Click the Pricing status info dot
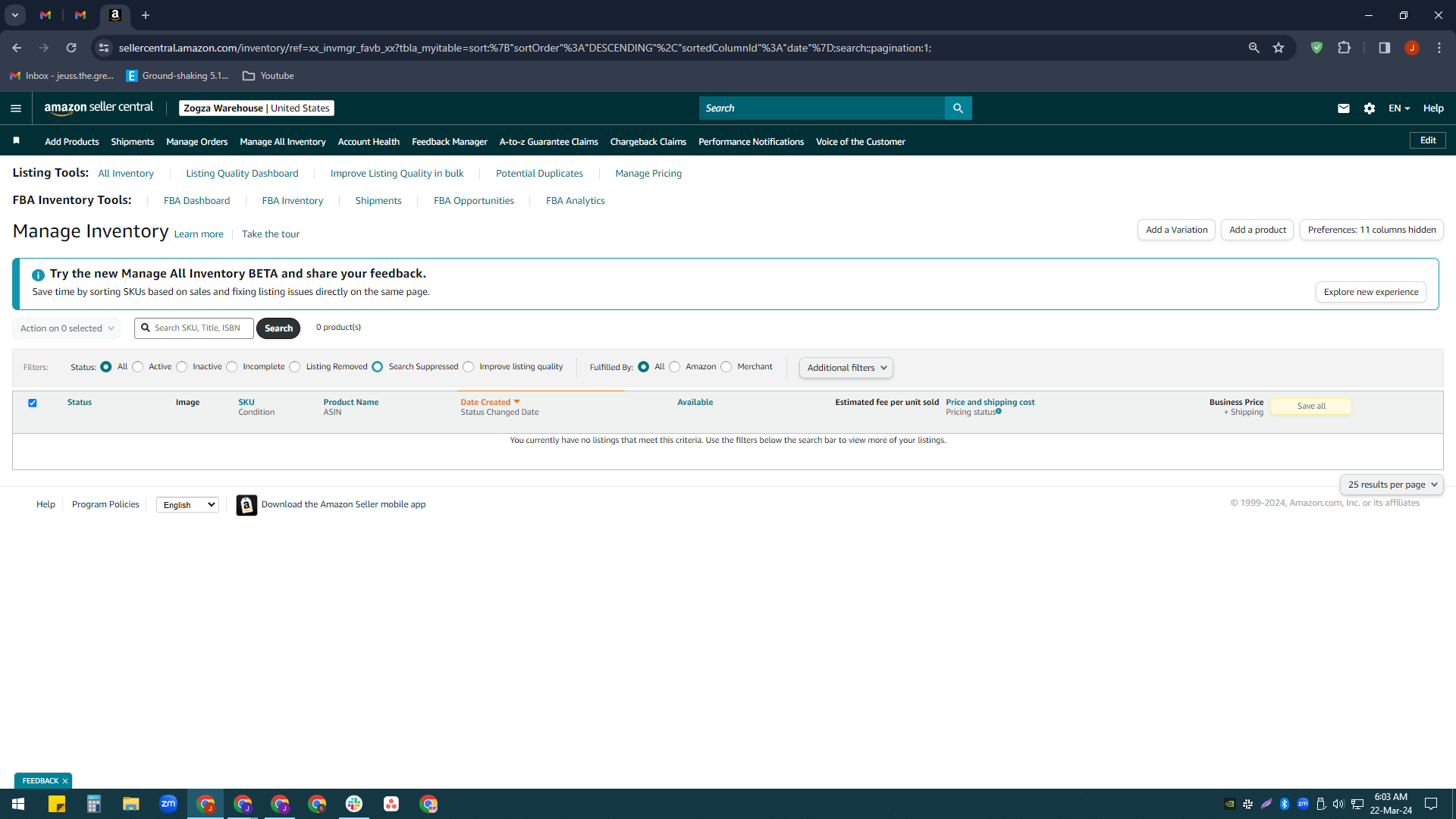The image size is (1456, 819). 999,411
